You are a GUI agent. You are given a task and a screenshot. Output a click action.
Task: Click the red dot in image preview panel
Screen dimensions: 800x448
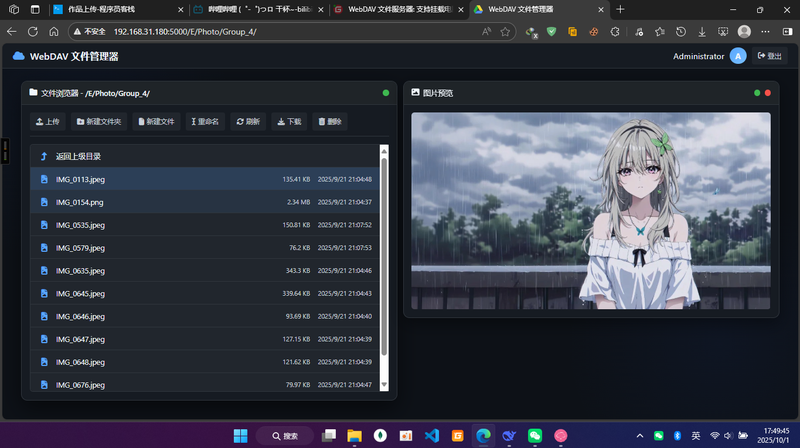pyautogui.click(x=768, y=93)
